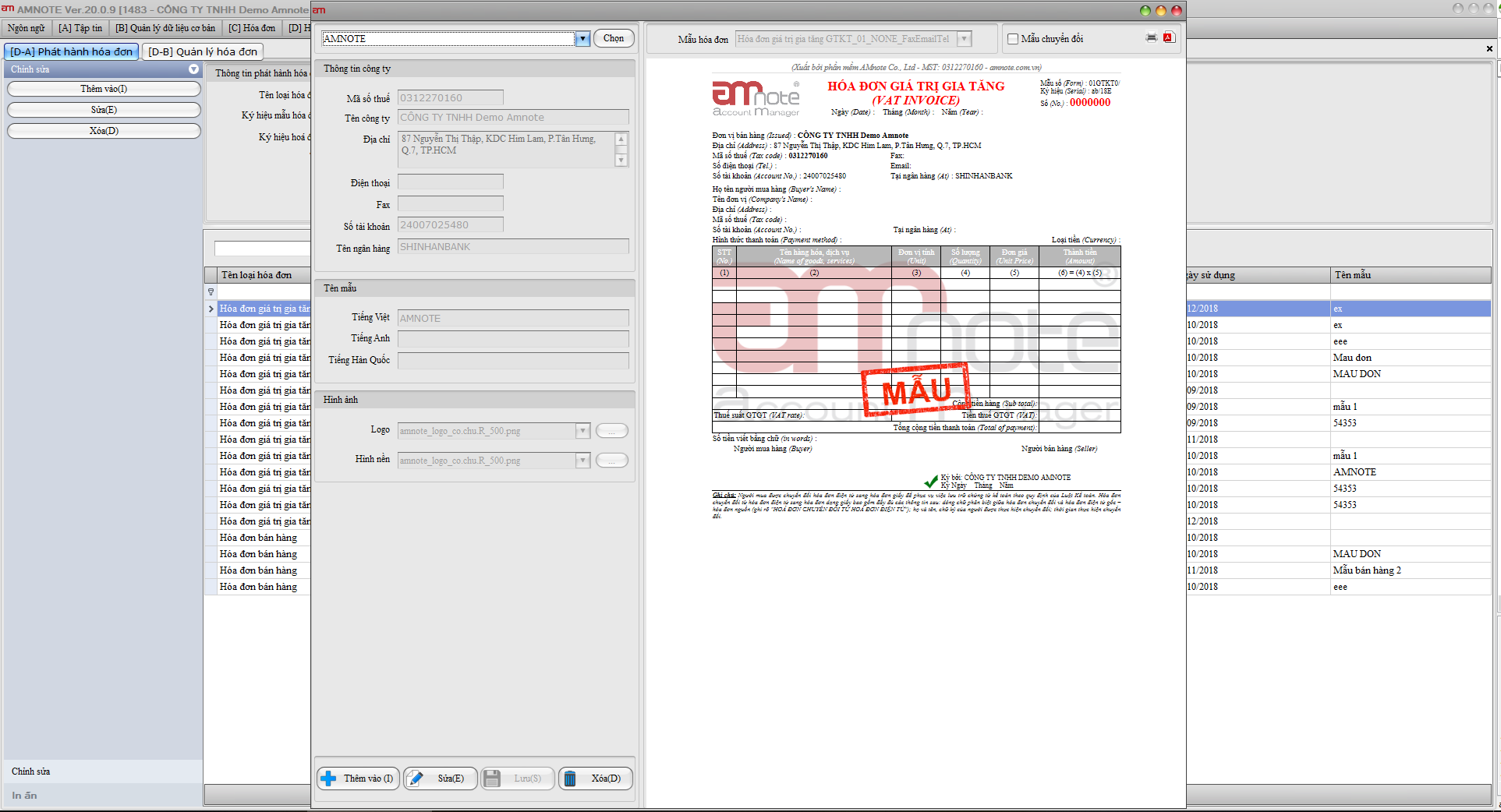This screenshot has height=812, width=1501.
Task: Select the 'AMNOTE' cell in the Tên mẫu column
Action: [x=1411, y=472]
